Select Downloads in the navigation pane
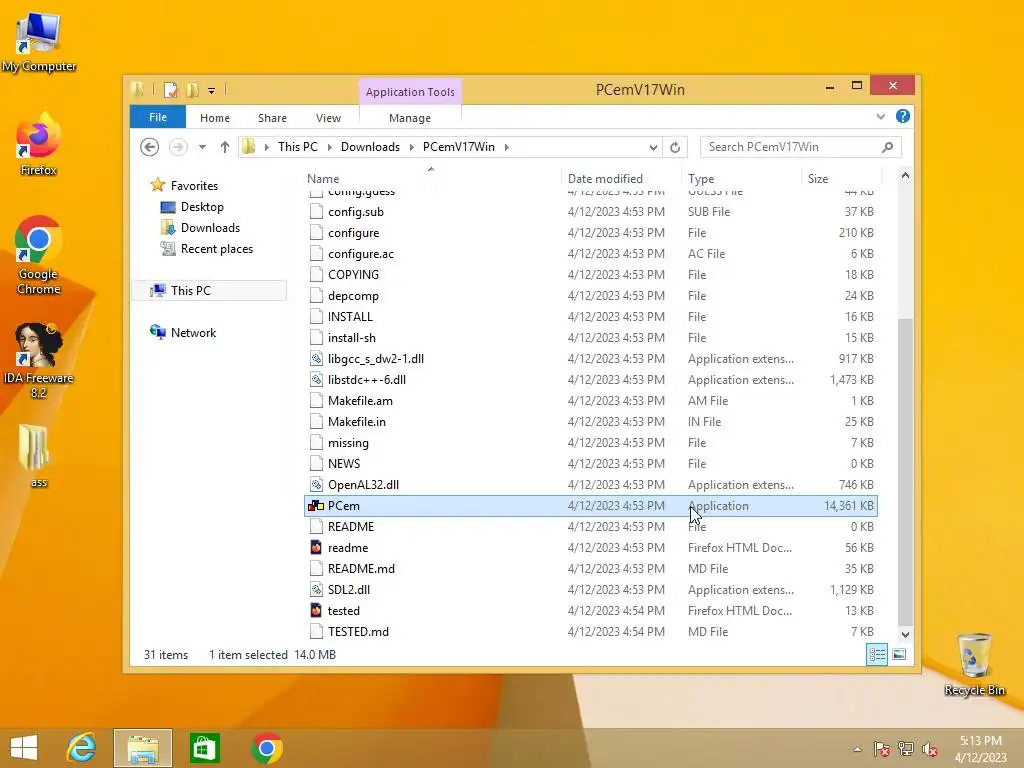Screen dimensions: 1024x768 (210, 228)
